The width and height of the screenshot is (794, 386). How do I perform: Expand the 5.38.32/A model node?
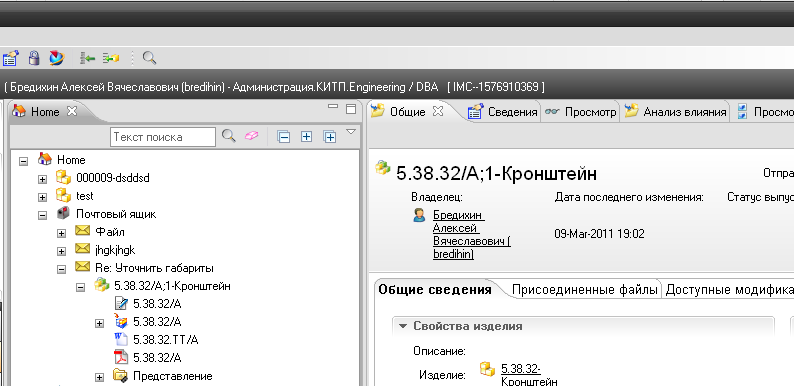(99, 323)
